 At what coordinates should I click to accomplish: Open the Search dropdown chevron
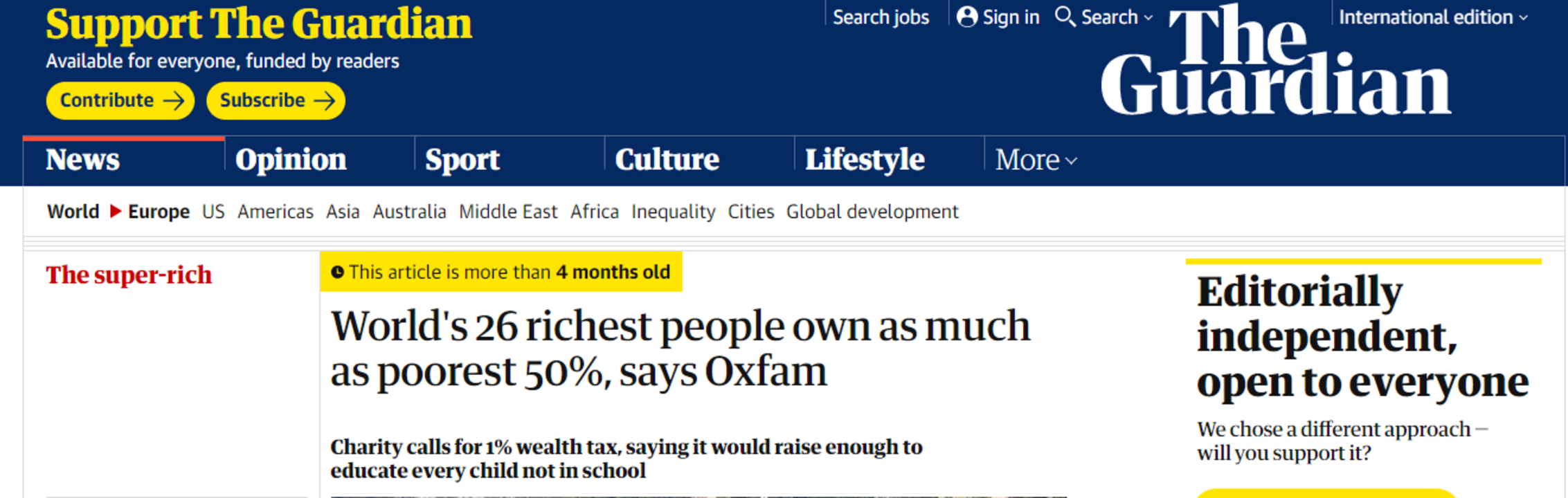[1148, 18]
